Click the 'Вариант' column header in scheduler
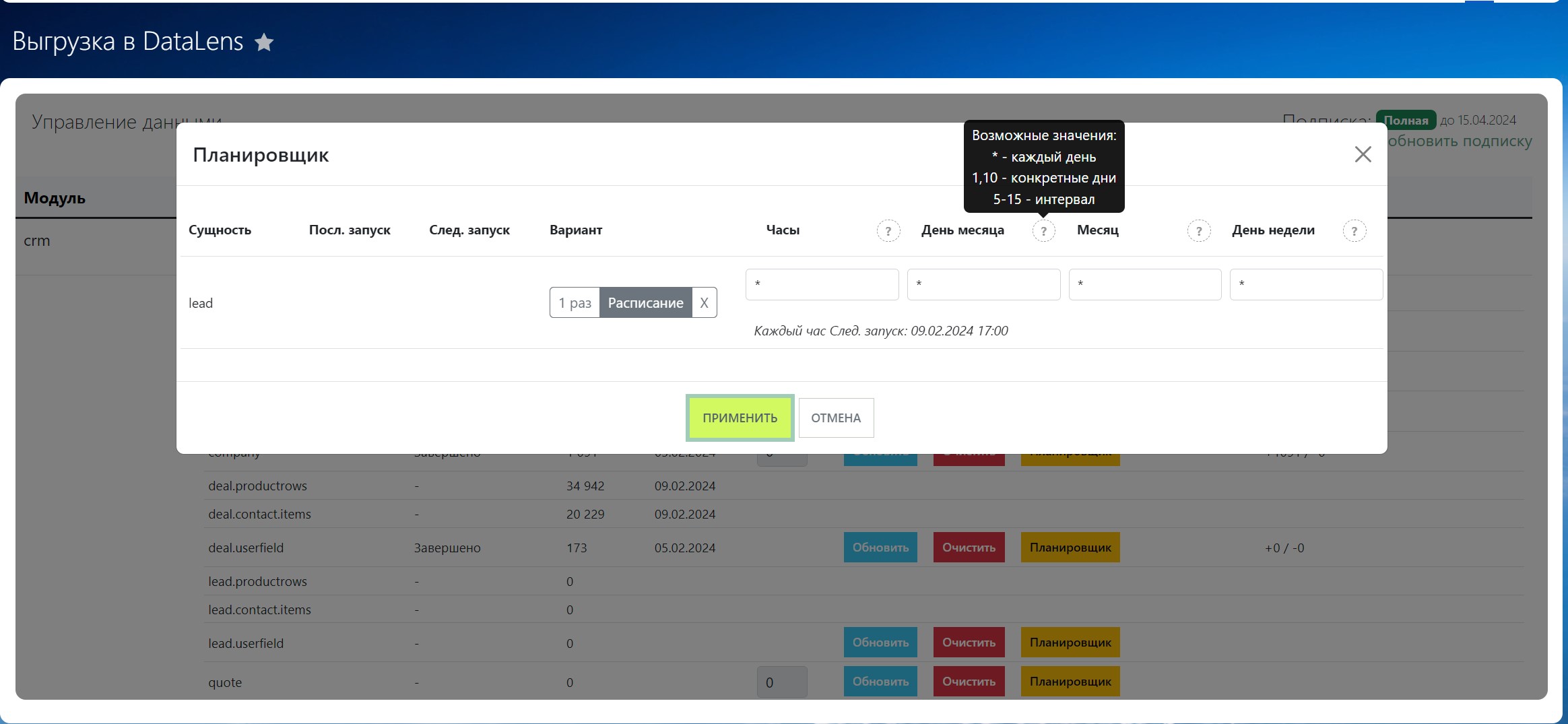The height and width of the screenshot is (724, 1568). point(576,230)
